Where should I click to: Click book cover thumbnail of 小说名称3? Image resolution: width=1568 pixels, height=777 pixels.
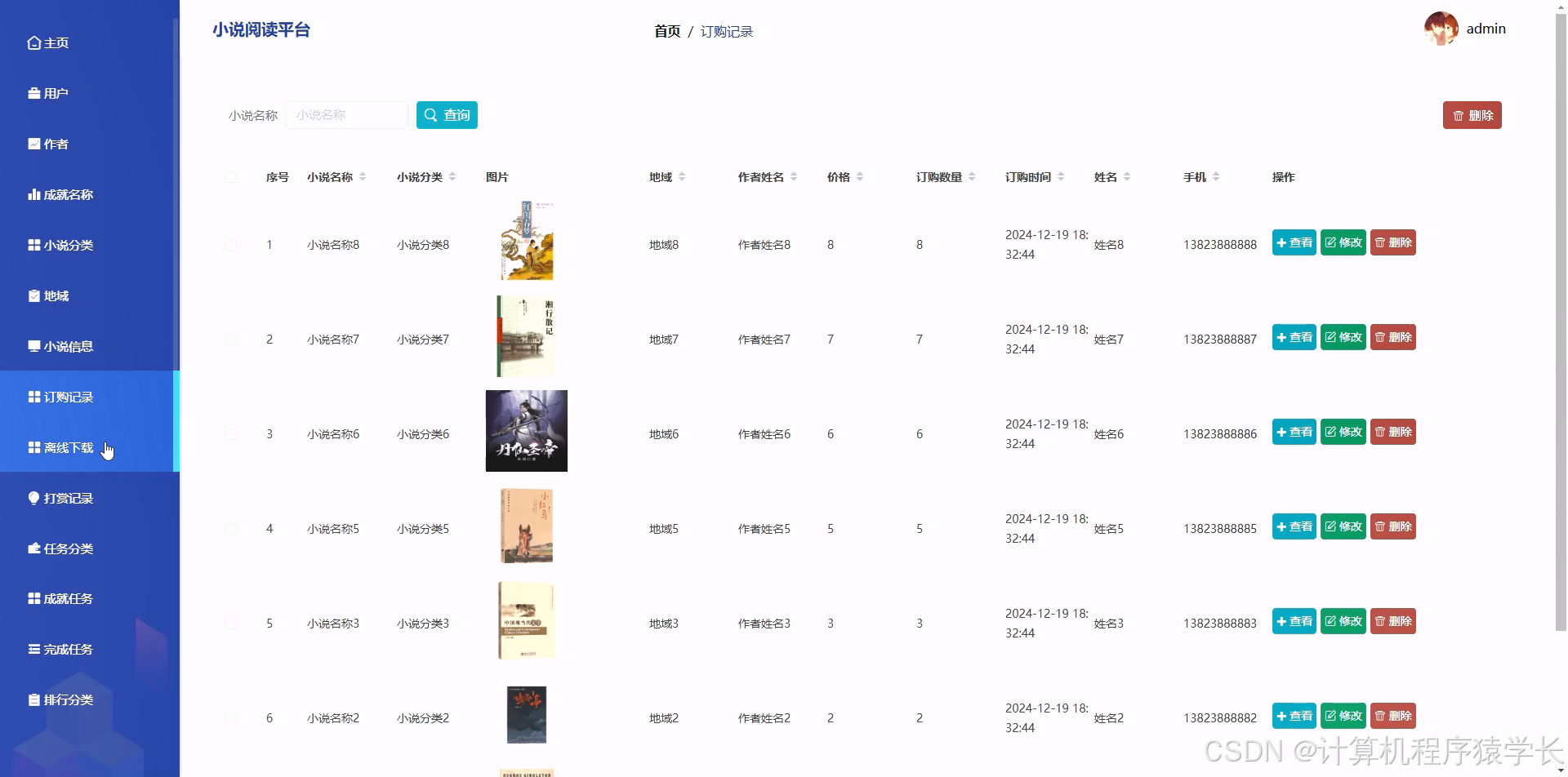point(527,620)
